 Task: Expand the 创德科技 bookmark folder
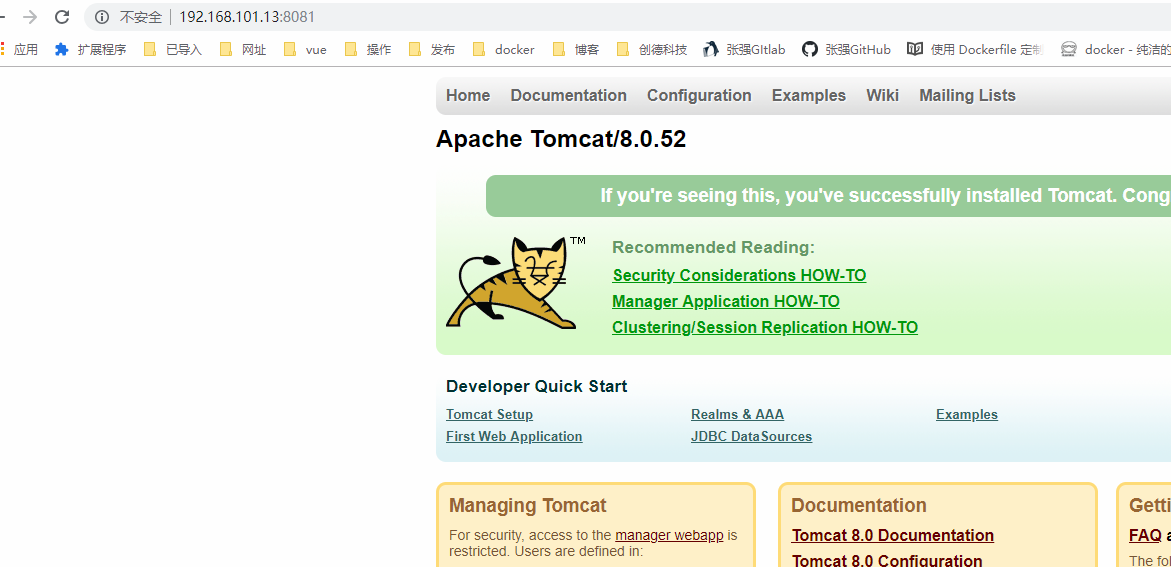652,49
